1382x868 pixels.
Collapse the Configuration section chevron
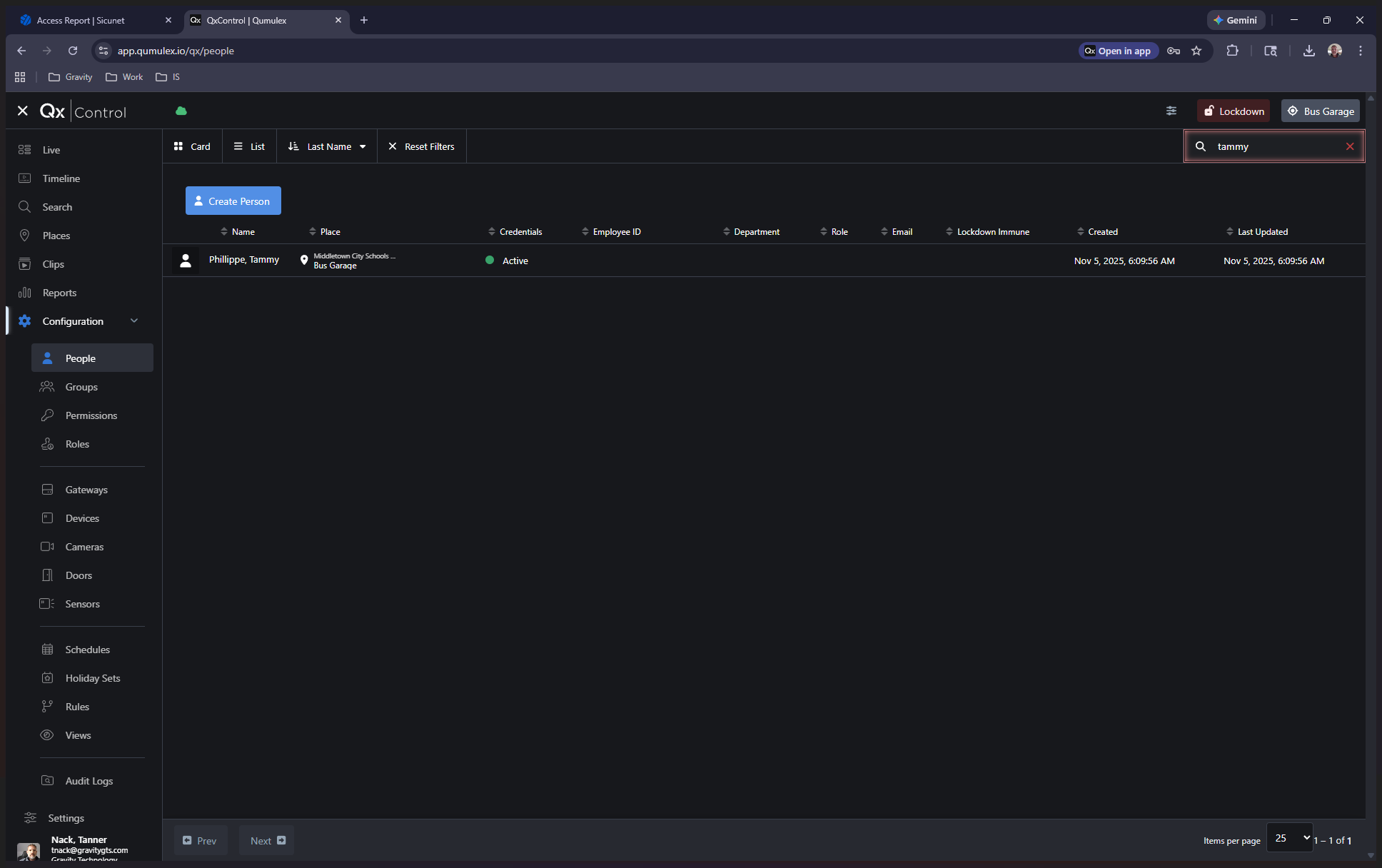pos(134,321)
